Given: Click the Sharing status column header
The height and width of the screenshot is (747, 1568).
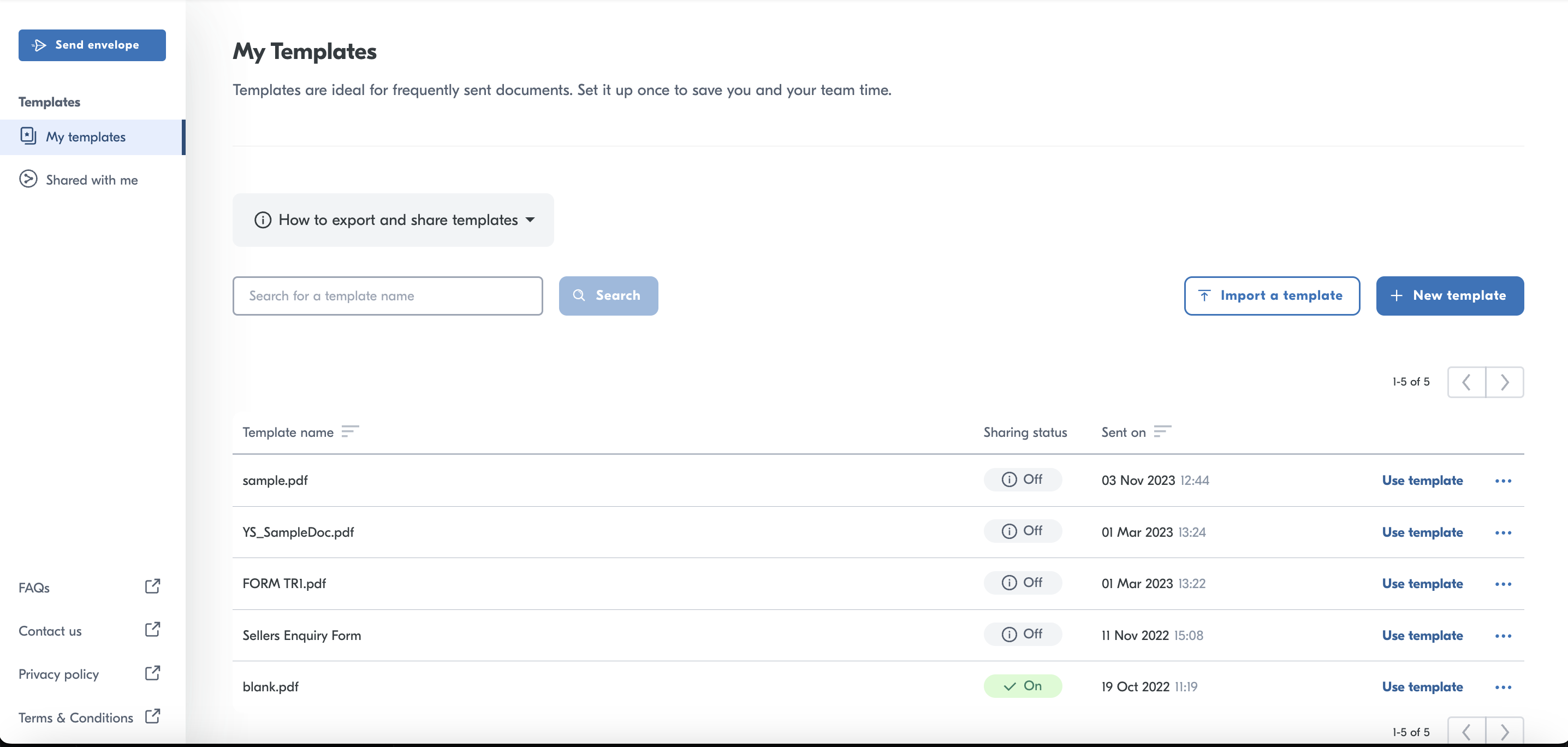Looking at the screenshot, I should click(1025, 432).
